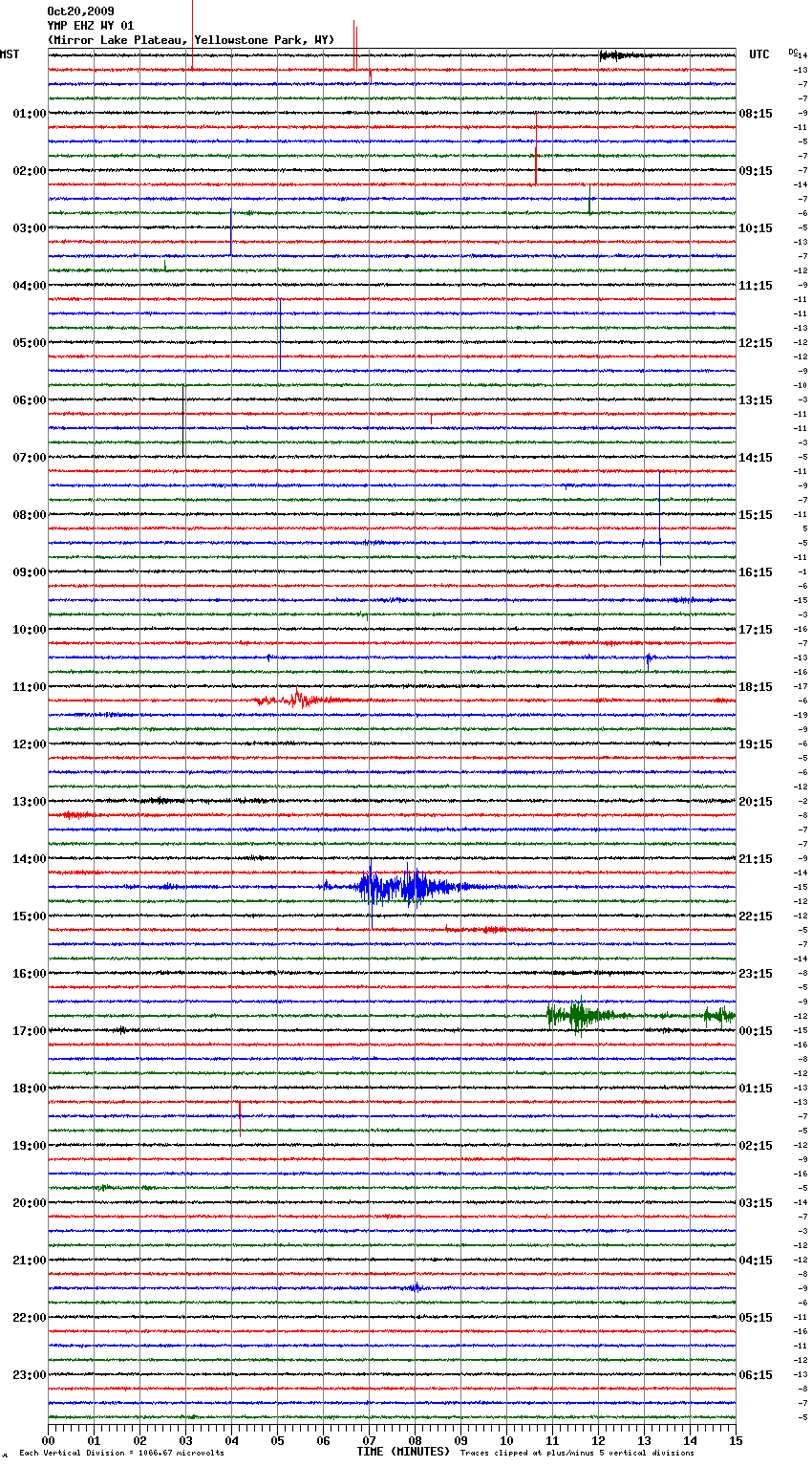
Task: Click the '16:15' UTC time label
Action: [x=756, y=572]
